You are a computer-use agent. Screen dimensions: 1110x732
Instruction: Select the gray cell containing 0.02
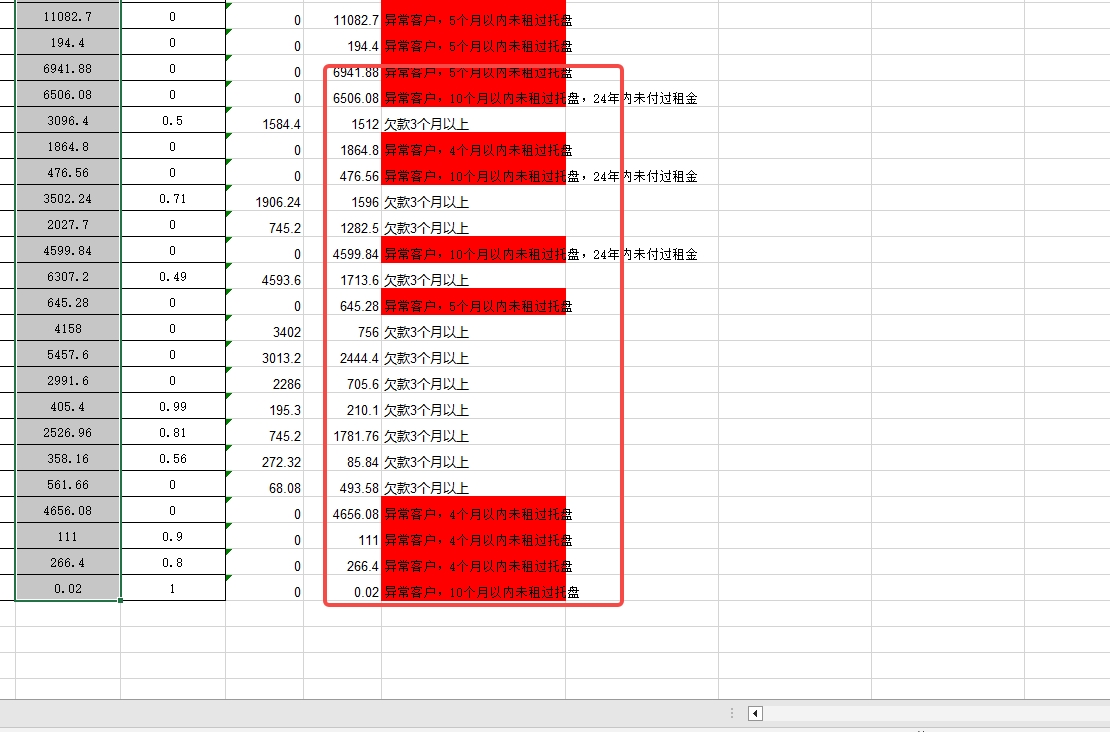tap(68, 588)
